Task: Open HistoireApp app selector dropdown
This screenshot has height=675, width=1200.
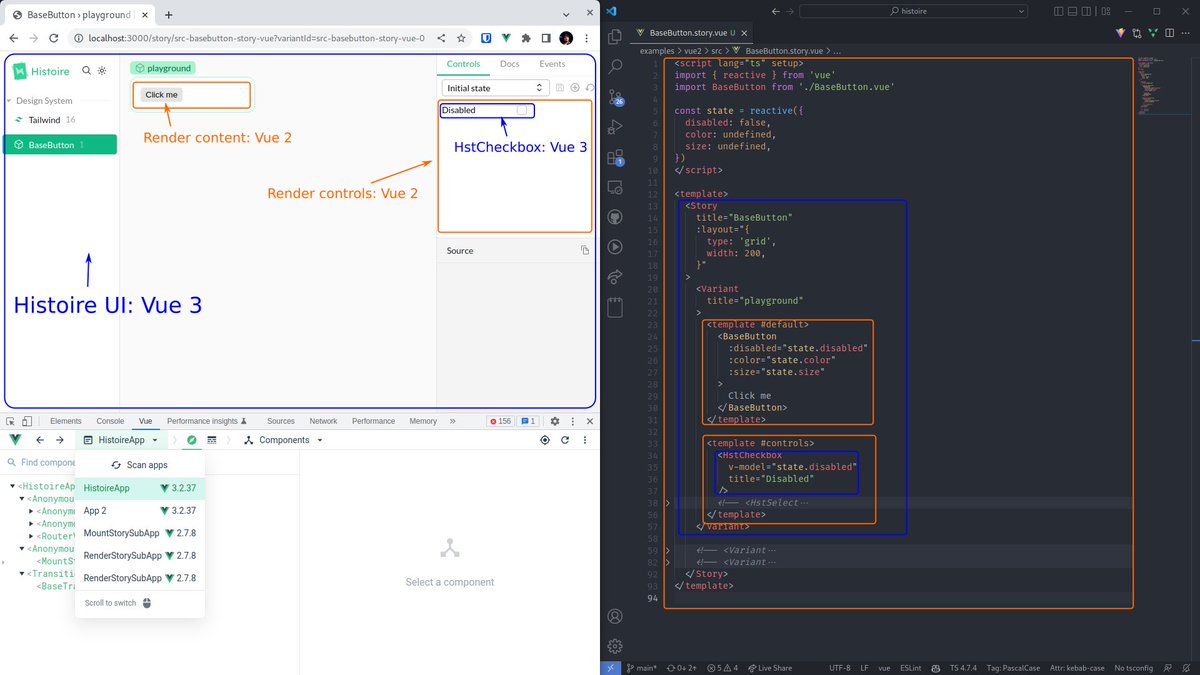Action: (122, 440)
